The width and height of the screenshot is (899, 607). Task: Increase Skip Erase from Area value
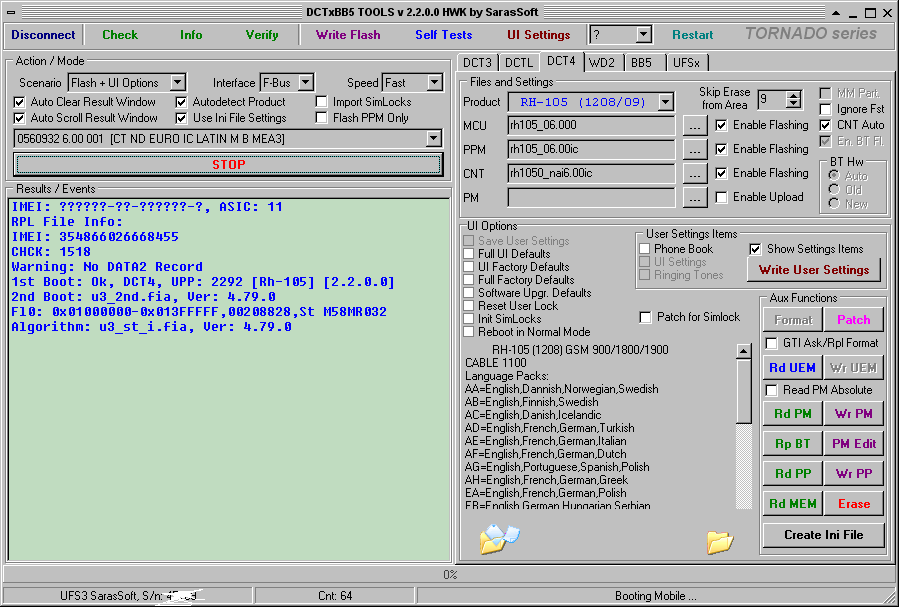pyautogui.click(x=794, y=96)
